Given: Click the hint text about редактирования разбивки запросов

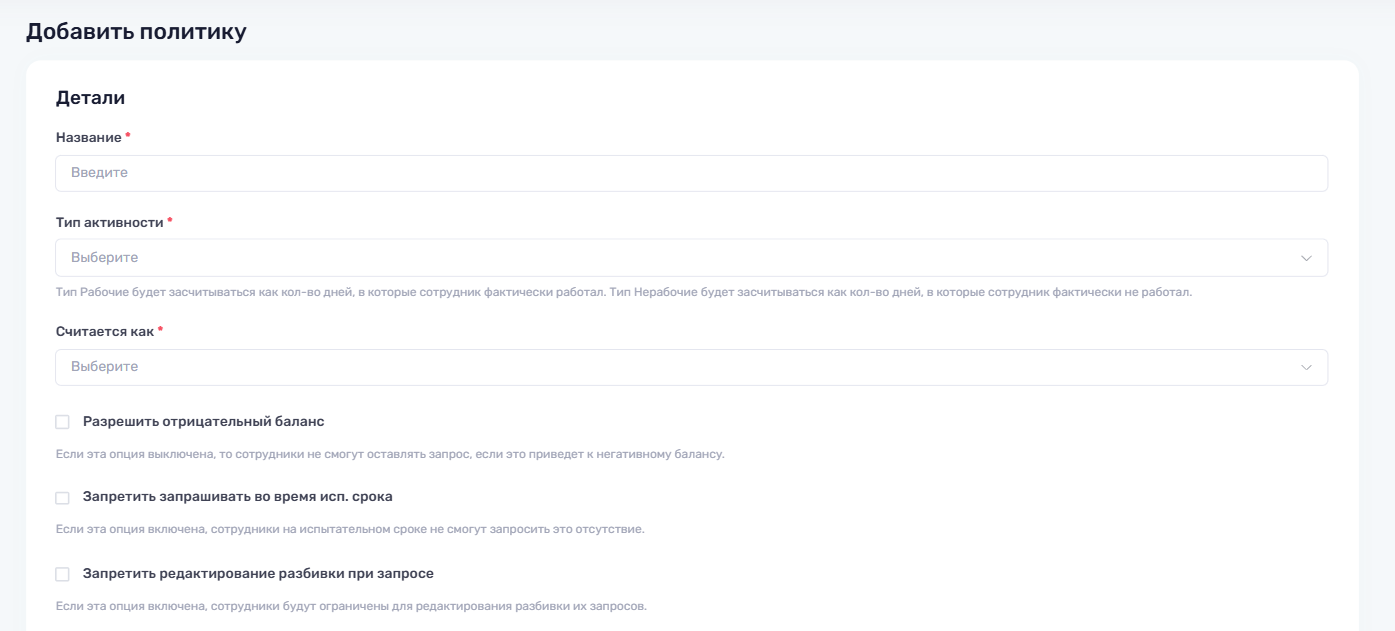Looking at the screenshot, I should click(350, 606).
